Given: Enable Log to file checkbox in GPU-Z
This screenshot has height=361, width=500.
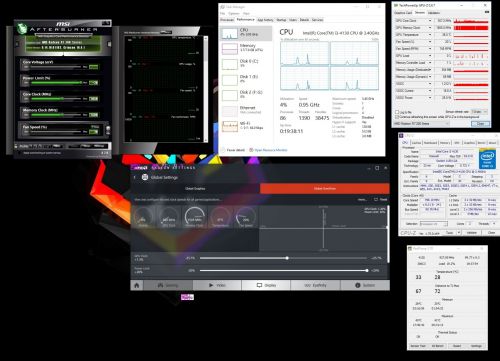Looking at the screenshot, I should pyautogui.click(x=397, y=112).
